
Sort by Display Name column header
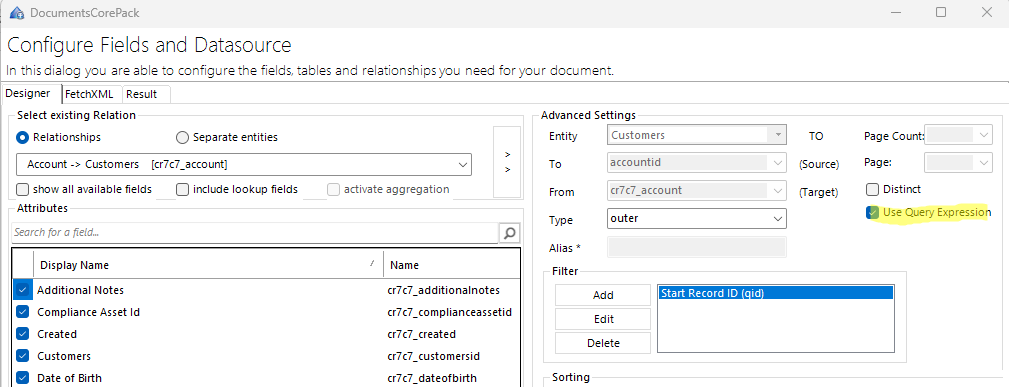[208, 265]
